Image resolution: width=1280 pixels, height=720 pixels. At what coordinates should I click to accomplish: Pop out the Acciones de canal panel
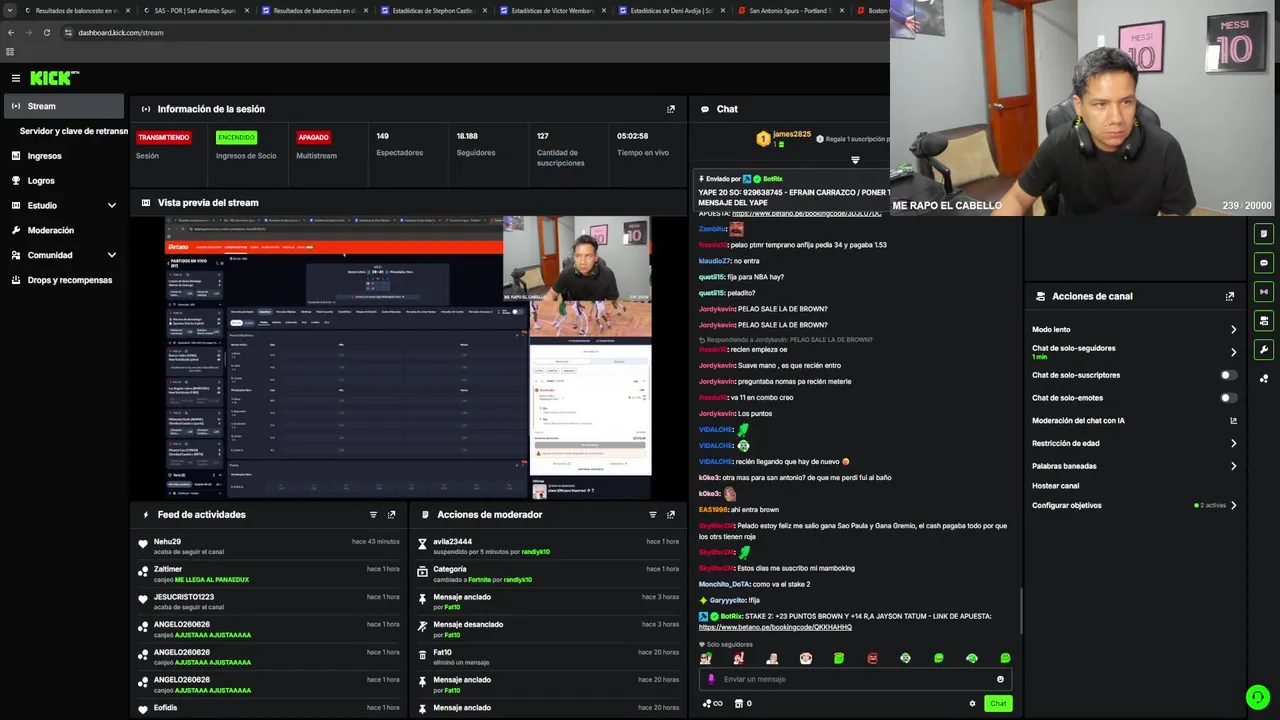(1230, 296)
